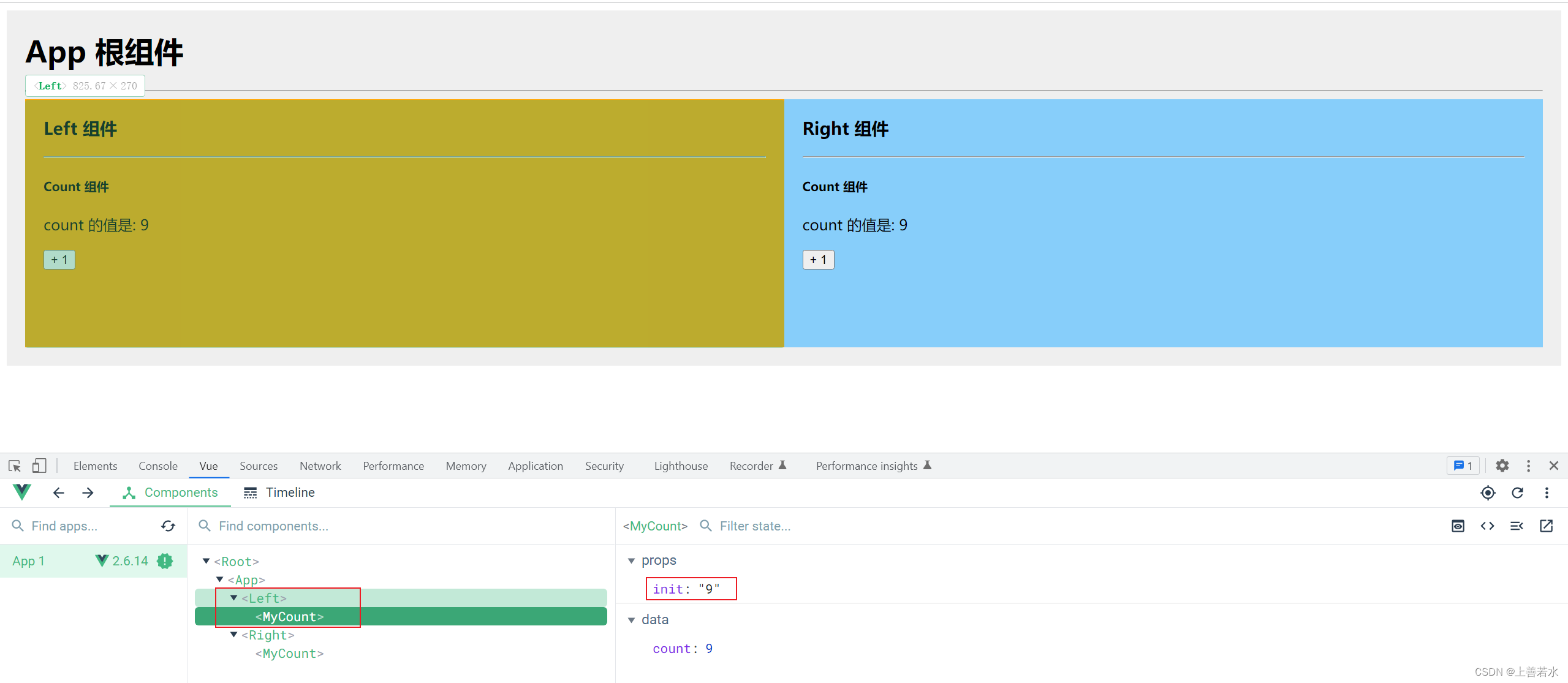Viewport: 1568px width, 683px height.
Task: Select the Root component label
Action: tap(237, 562)
